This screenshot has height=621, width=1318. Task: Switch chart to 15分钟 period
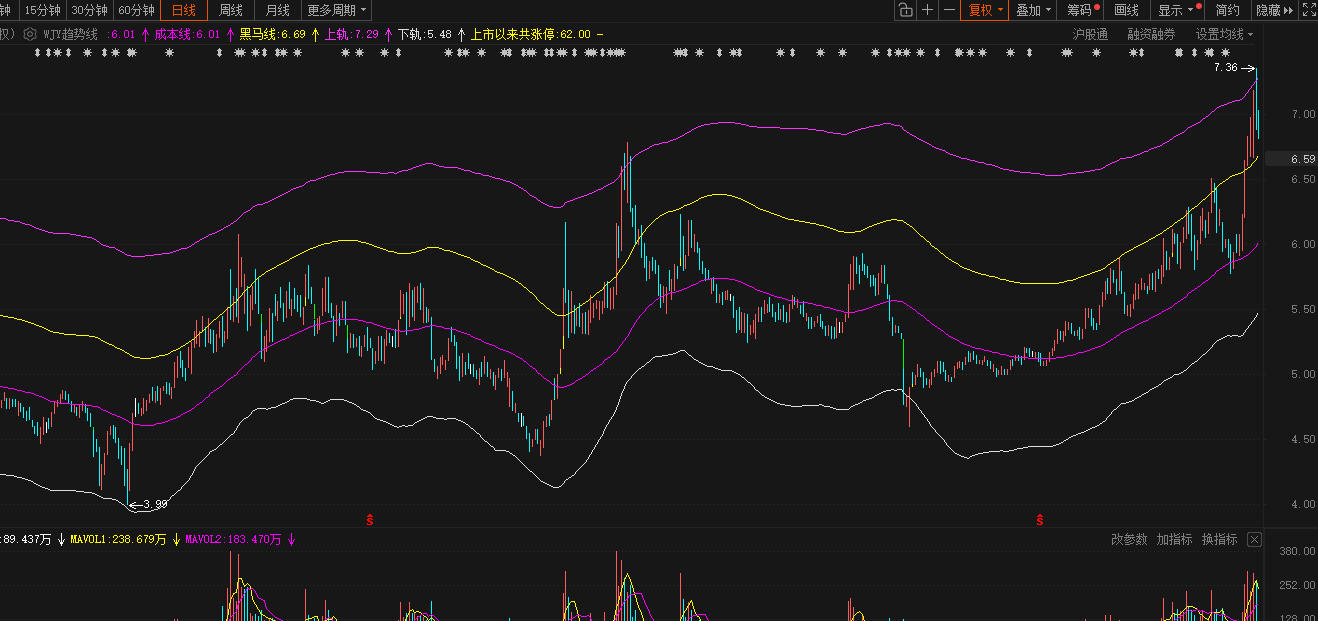[42, 10]
